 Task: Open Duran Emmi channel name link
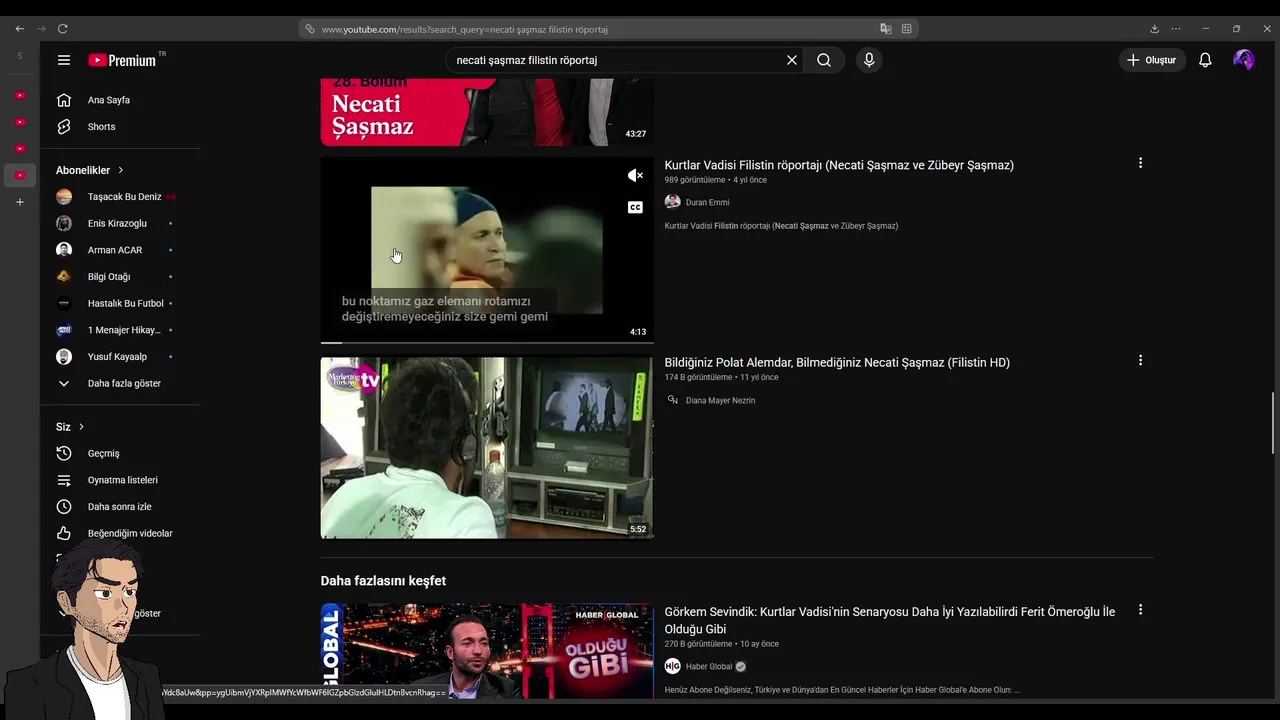[707, 203]
